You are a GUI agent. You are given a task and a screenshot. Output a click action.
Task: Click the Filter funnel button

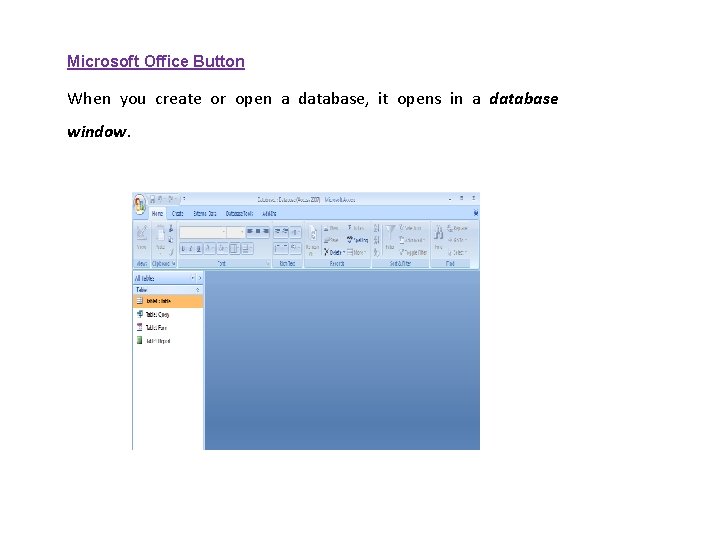click(390, 237)
